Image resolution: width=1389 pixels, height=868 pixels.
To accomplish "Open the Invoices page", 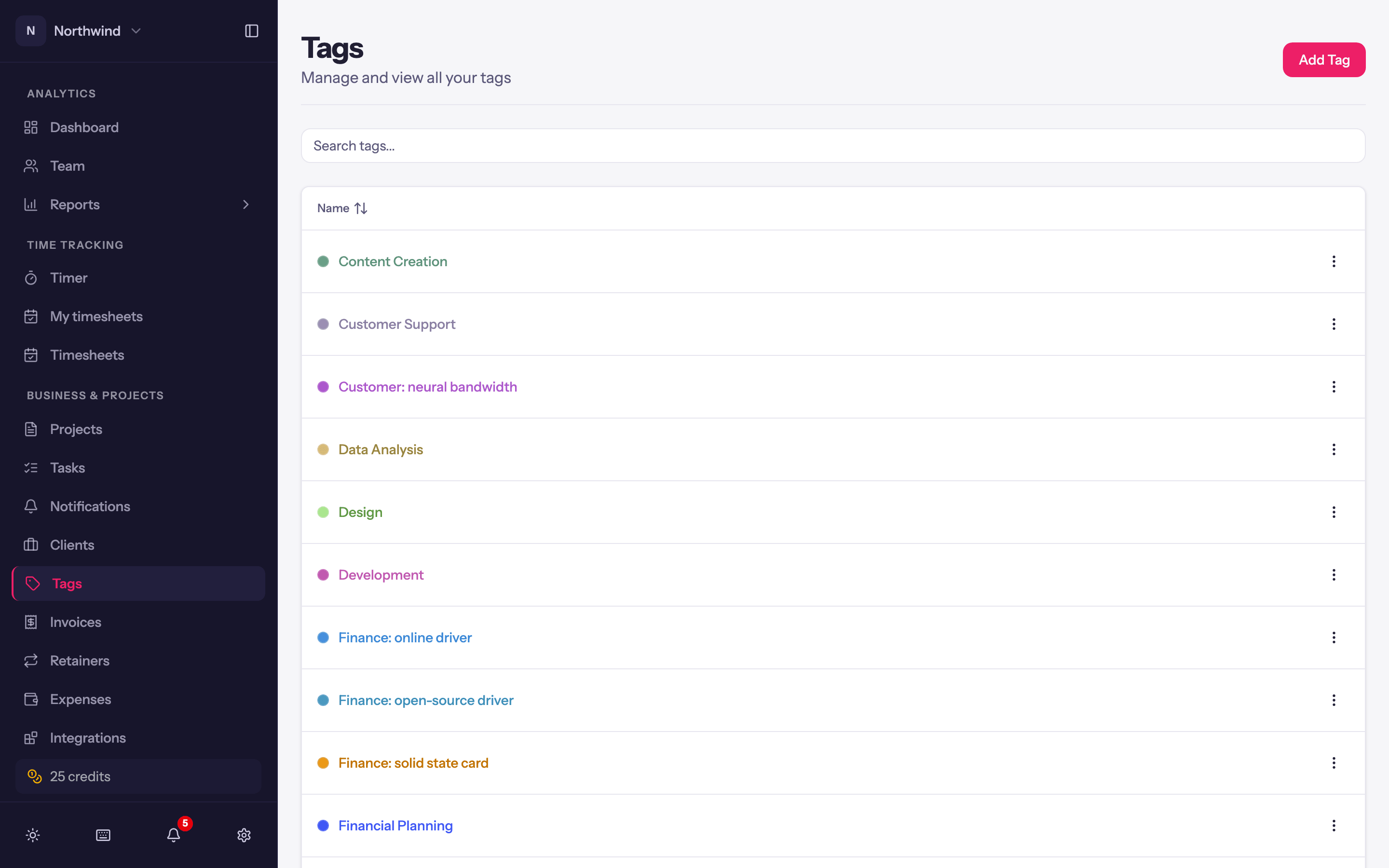I will click(138, 622).
